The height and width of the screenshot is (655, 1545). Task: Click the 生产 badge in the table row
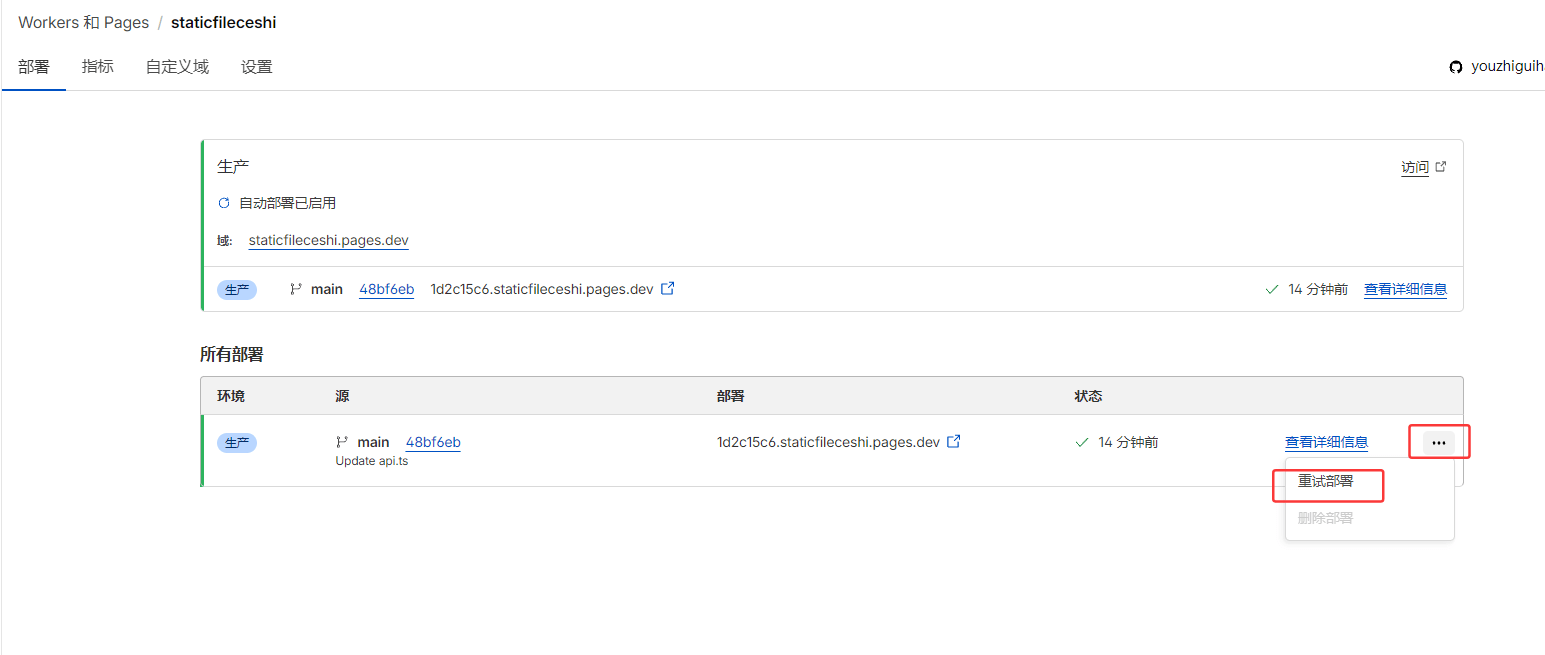[237, 443]
